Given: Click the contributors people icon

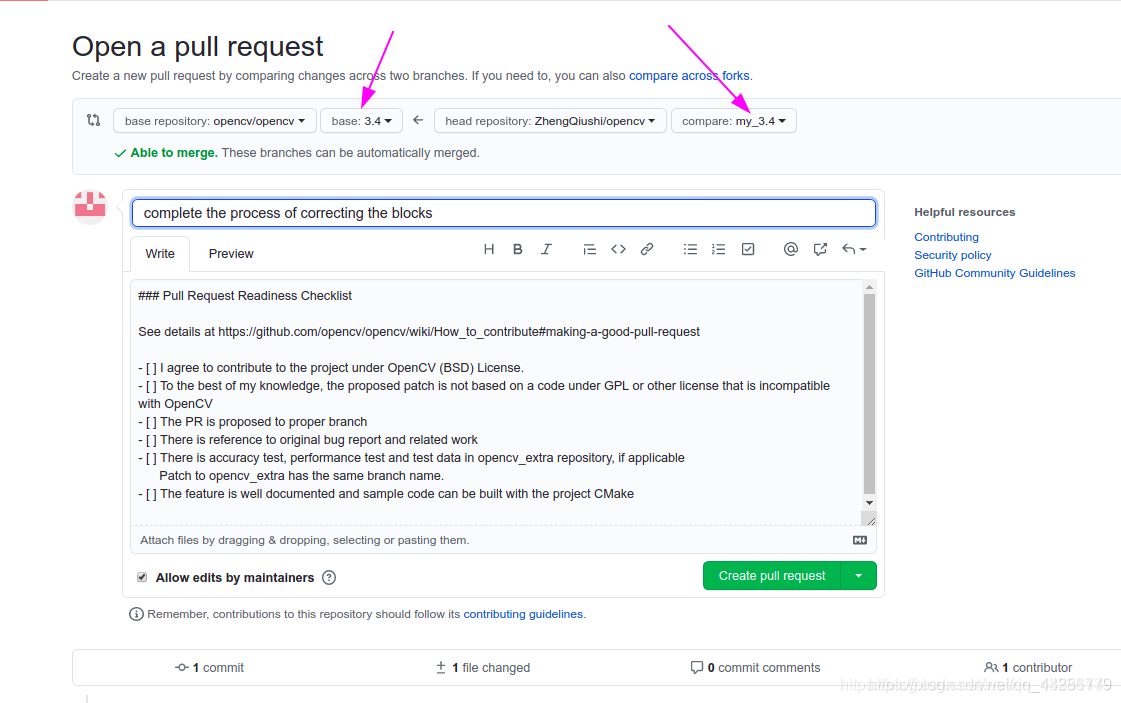Looking at the screenshot, I should click(x=991, y=667).
